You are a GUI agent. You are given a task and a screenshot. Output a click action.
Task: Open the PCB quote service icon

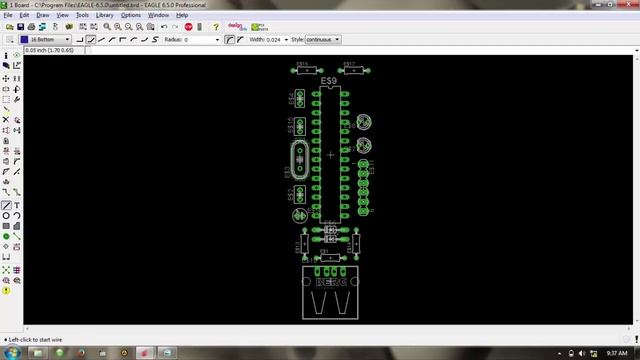[260, 27]
